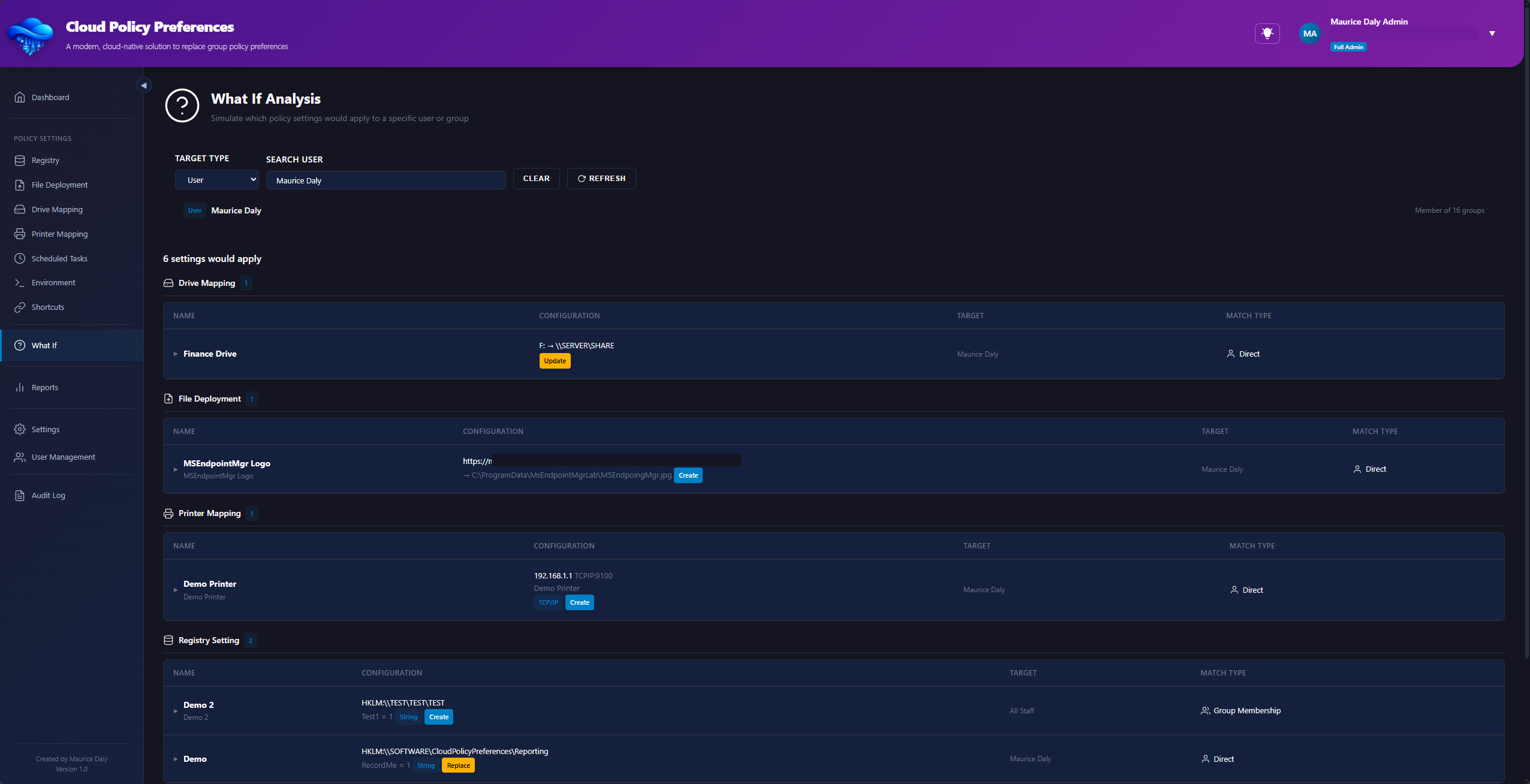1530x784 pixels.
Task: Click the Replace badge on Demo row
Action: (458, 765)
